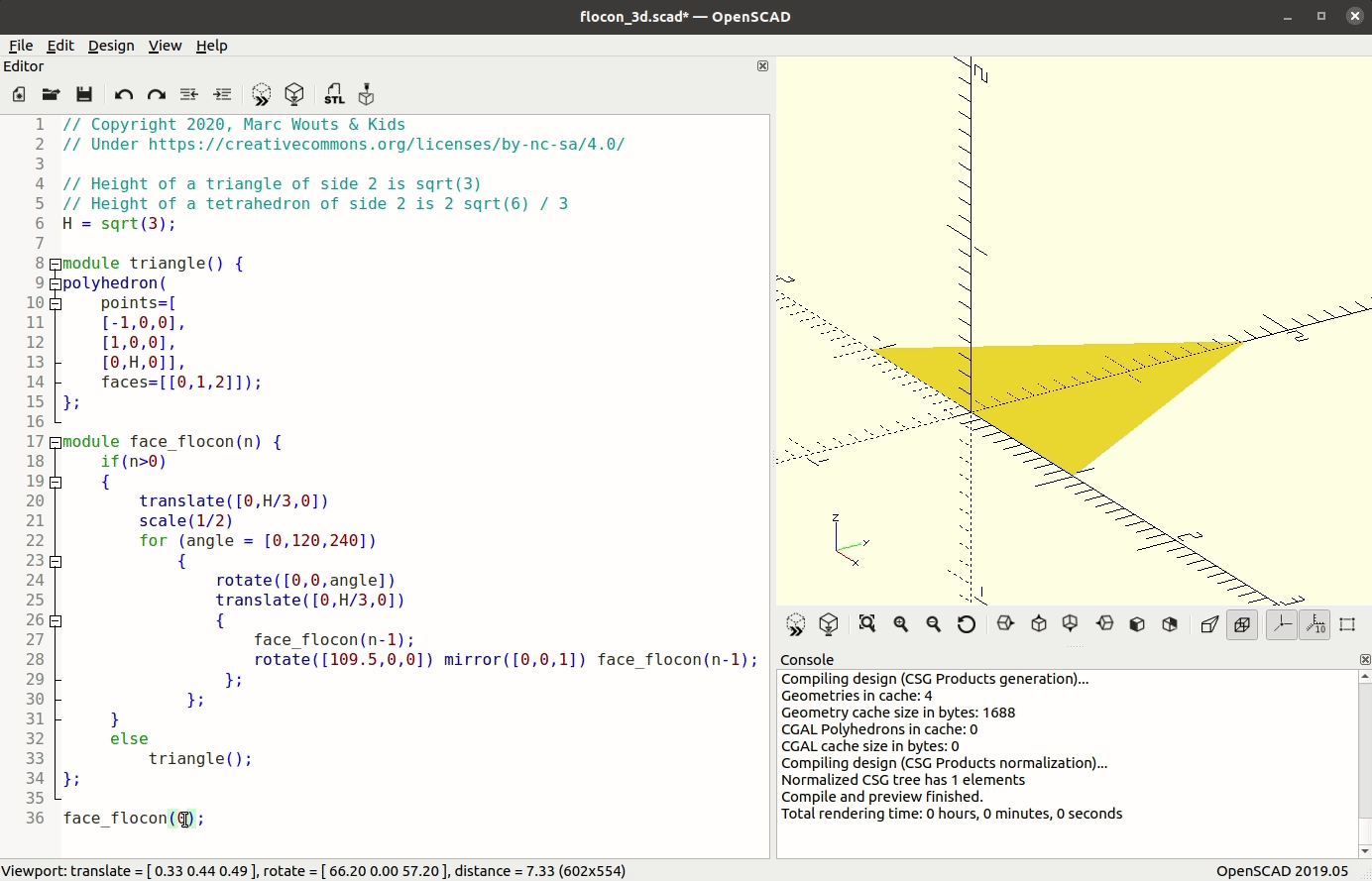Open the File menu
This screenshot has width=1372, height=881.
tap(21, 46)
